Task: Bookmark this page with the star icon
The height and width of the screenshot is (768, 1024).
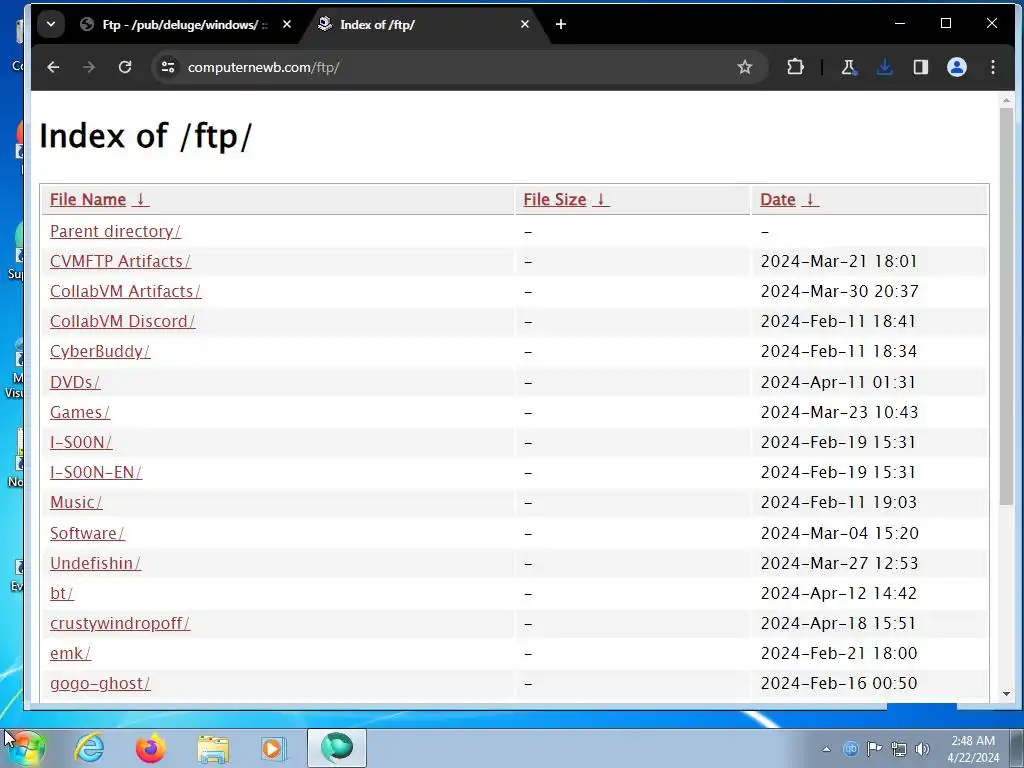Action: [744, 67]
